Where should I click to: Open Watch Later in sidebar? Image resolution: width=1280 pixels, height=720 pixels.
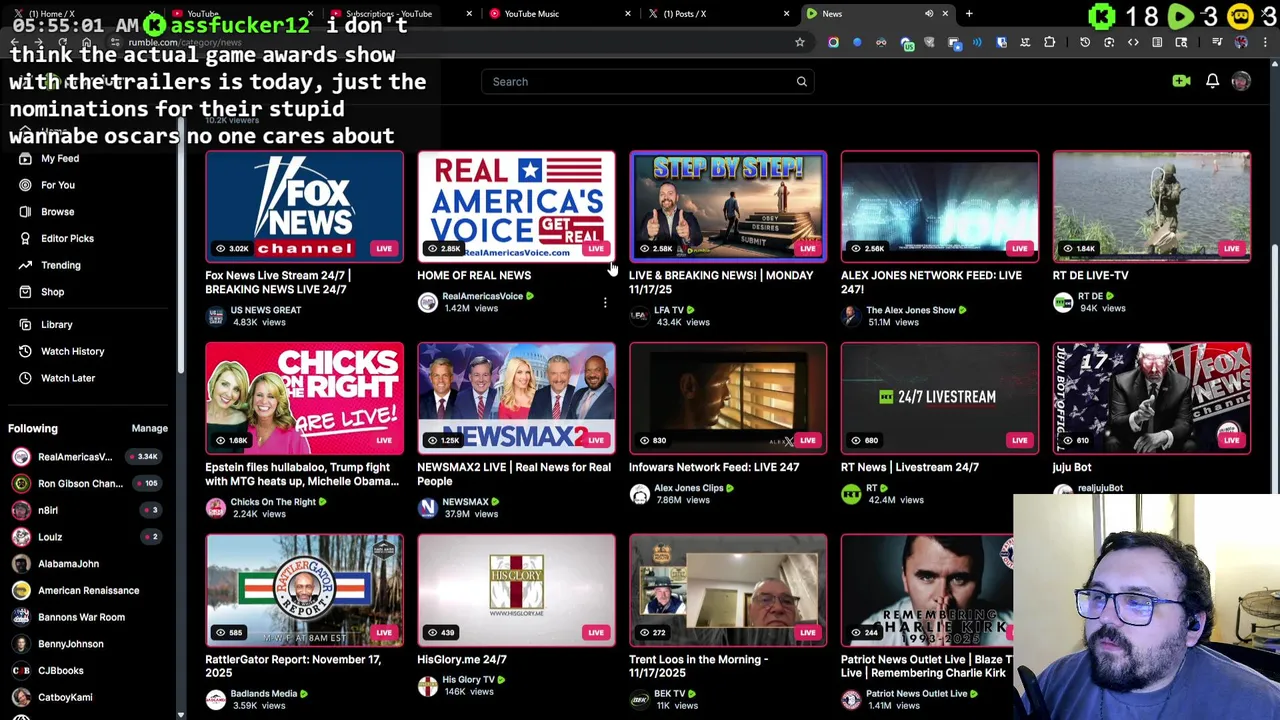[x=67, y=378]
